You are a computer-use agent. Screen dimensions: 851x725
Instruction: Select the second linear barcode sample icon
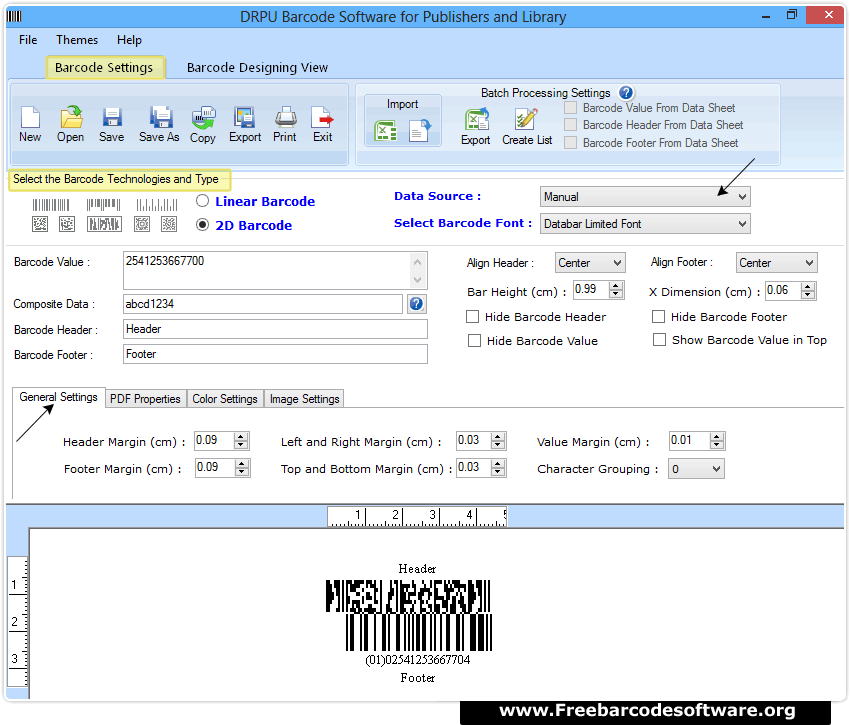103,205
